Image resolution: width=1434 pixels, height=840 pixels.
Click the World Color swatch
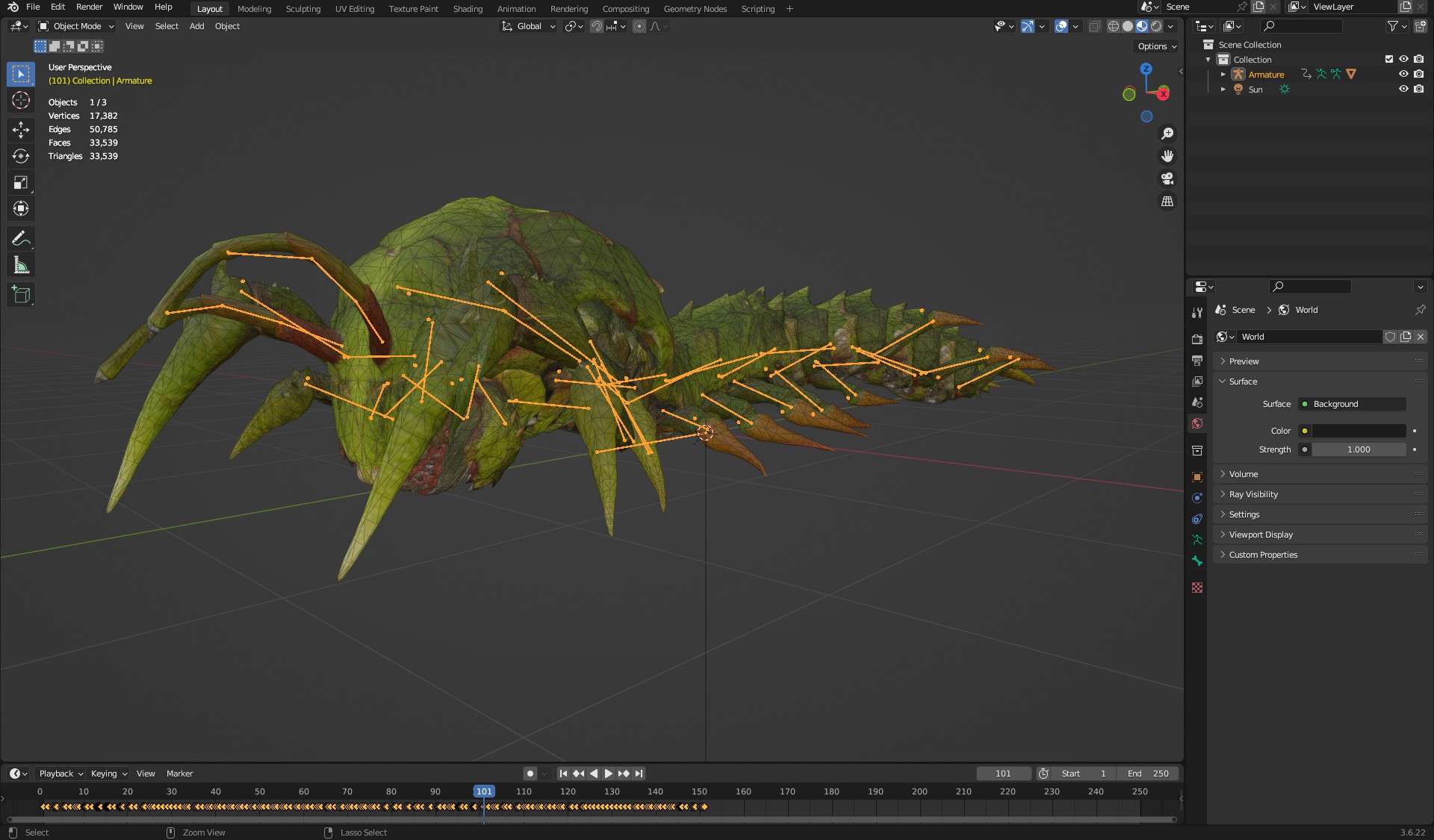click(x=1359, y=431)
